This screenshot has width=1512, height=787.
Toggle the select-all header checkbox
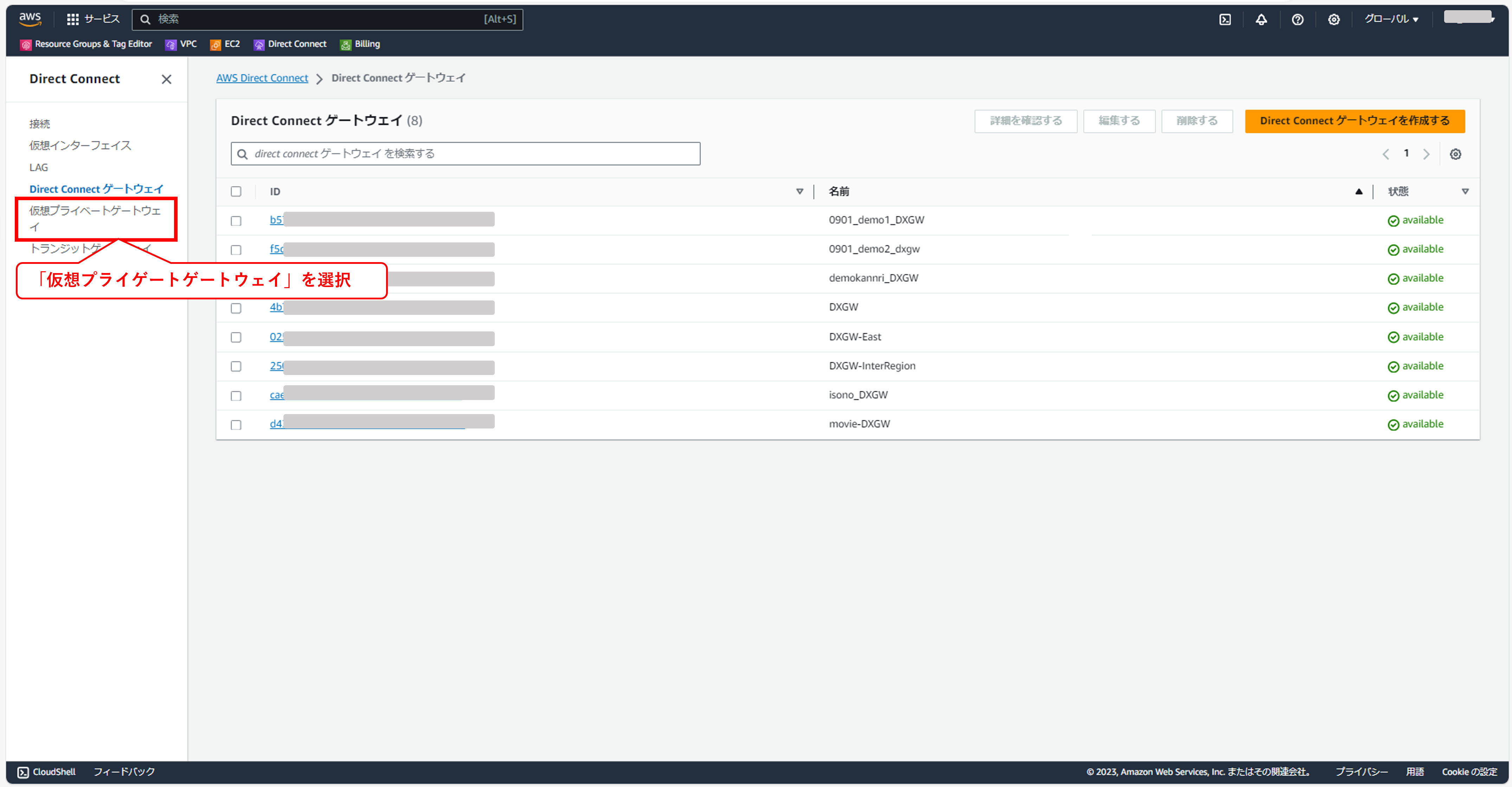(236, 191)
